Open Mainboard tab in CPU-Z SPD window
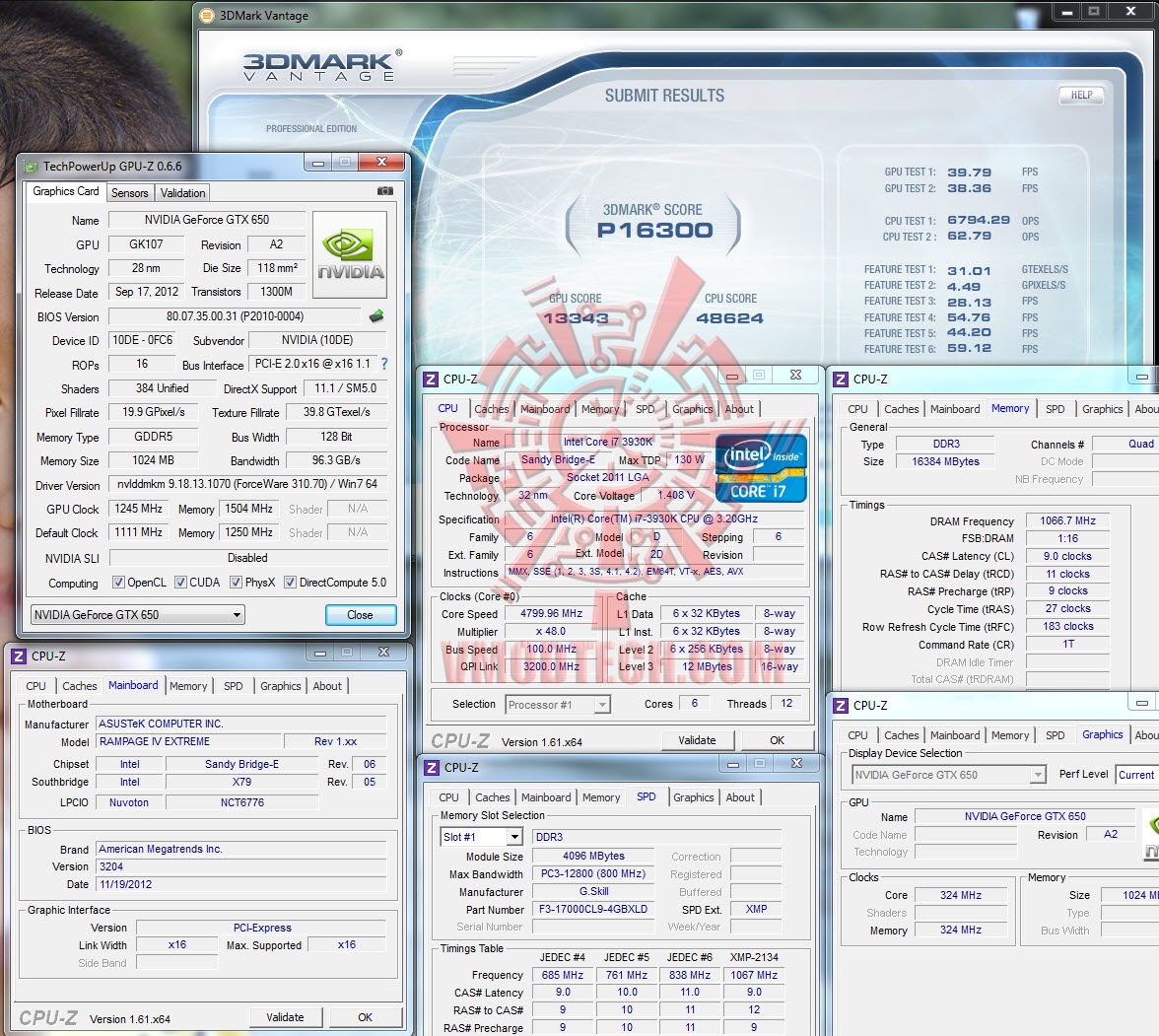The height and width of the screenshot is (1036, 1159). (546, 797)
